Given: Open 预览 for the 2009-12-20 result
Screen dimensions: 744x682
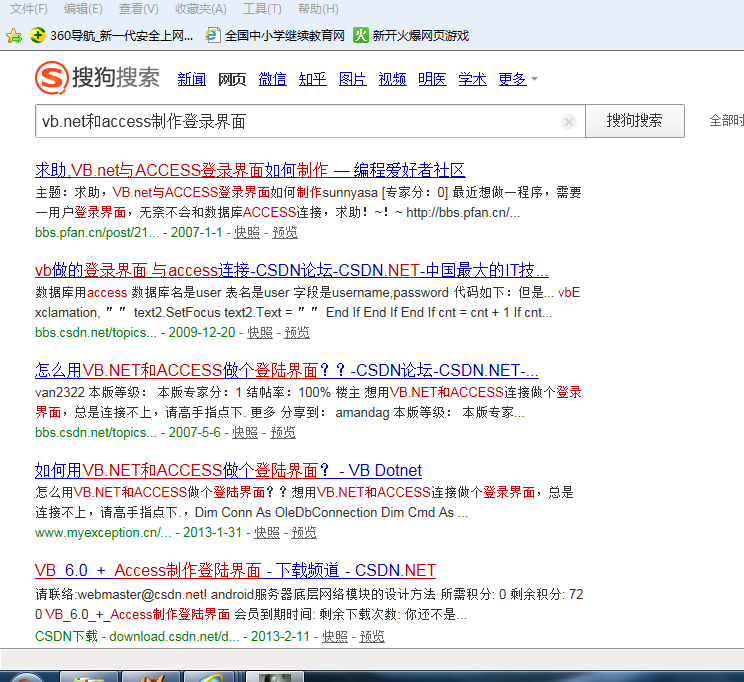Looking at the screenshot, I should tap(297, 333).
